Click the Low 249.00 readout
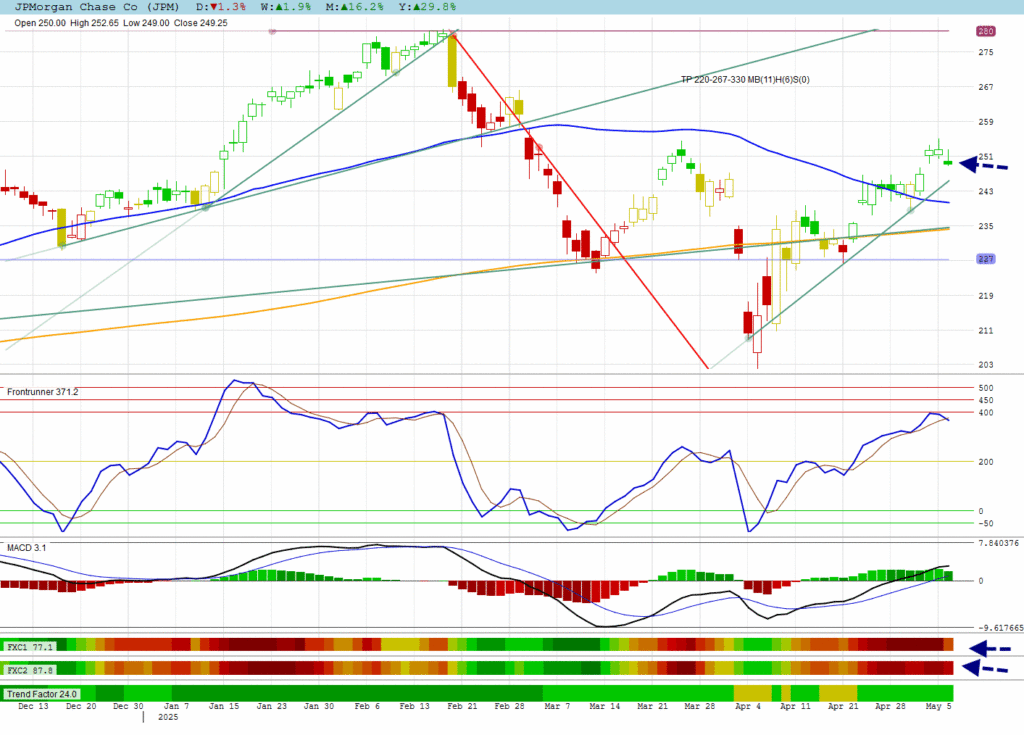The height and width of the screenshot is (735, 1024). pyautogui.click(x=146, y=23)
